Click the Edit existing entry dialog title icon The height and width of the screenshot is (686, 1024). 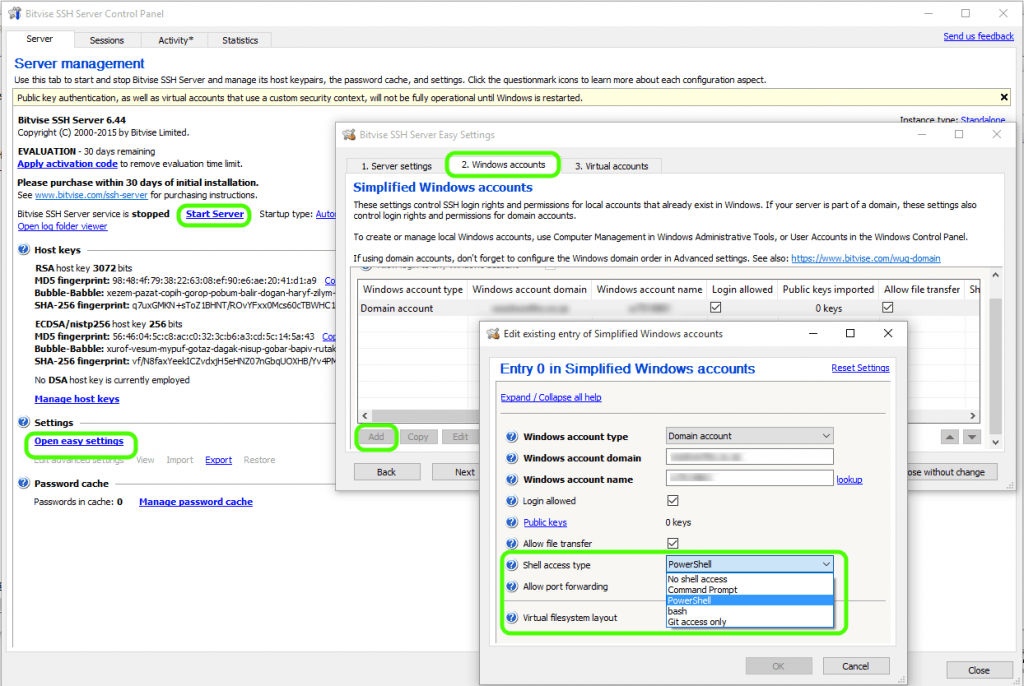(x=493, y=334)
